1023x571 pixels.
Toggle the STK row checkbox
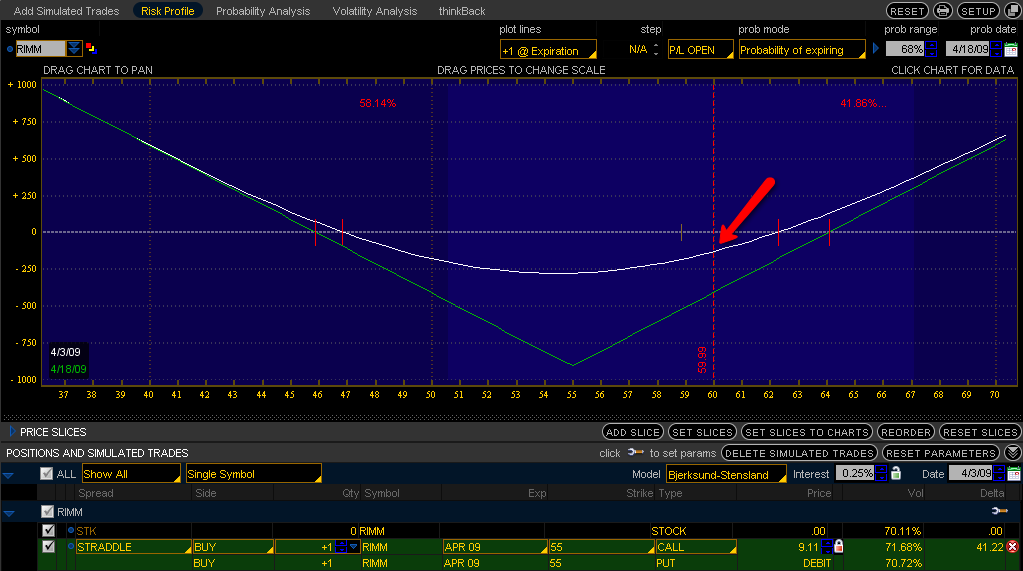[49, 530]
